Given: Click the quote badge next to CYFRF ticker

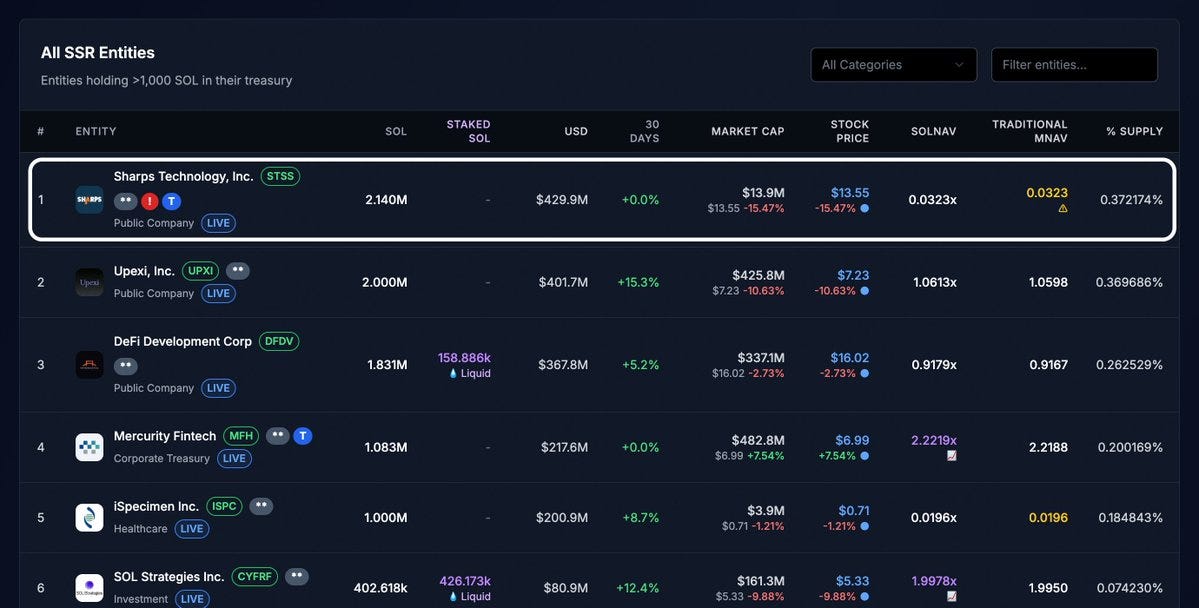Looking at the screenshot, I should [297, 577].
